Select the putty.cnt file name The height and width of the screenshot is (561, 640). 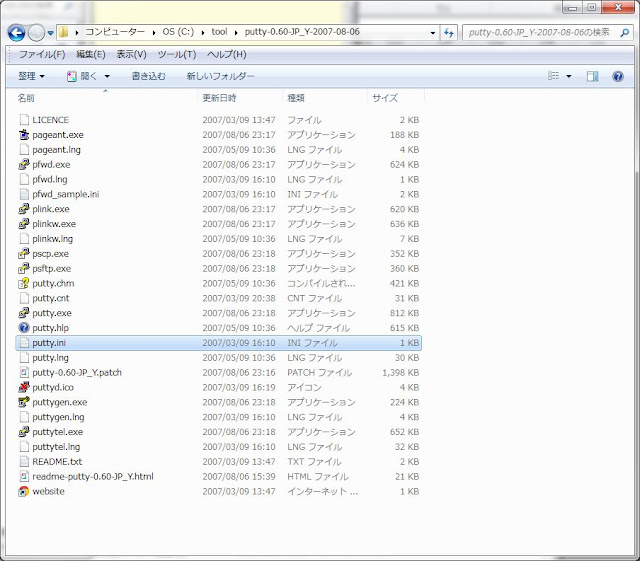(x=51, y=298)
